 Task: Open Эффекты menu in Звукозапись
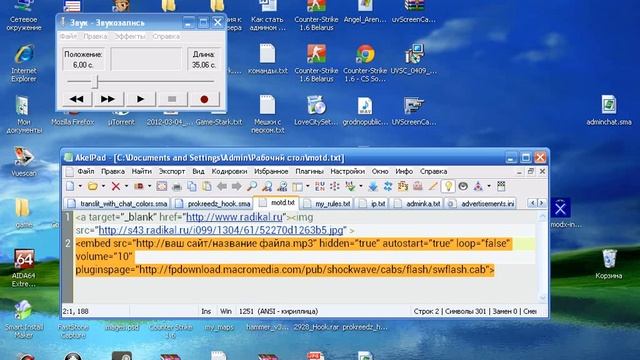(x=129, y=36)
